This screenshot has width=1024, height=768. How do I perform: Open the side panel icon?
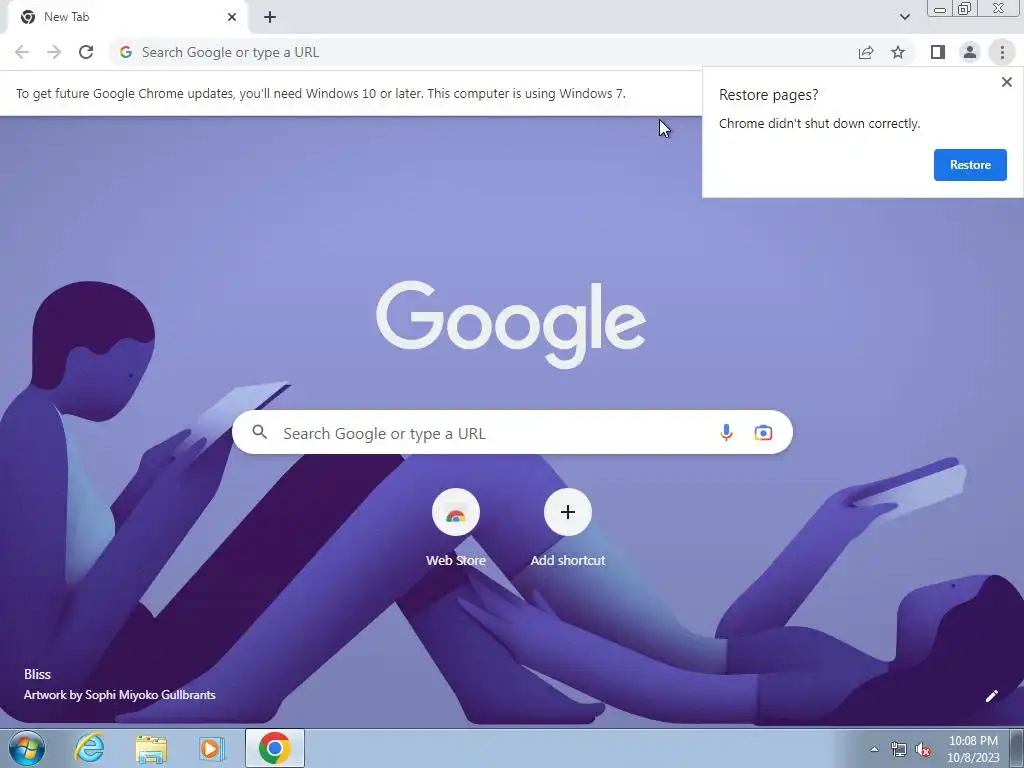point(938,52)
